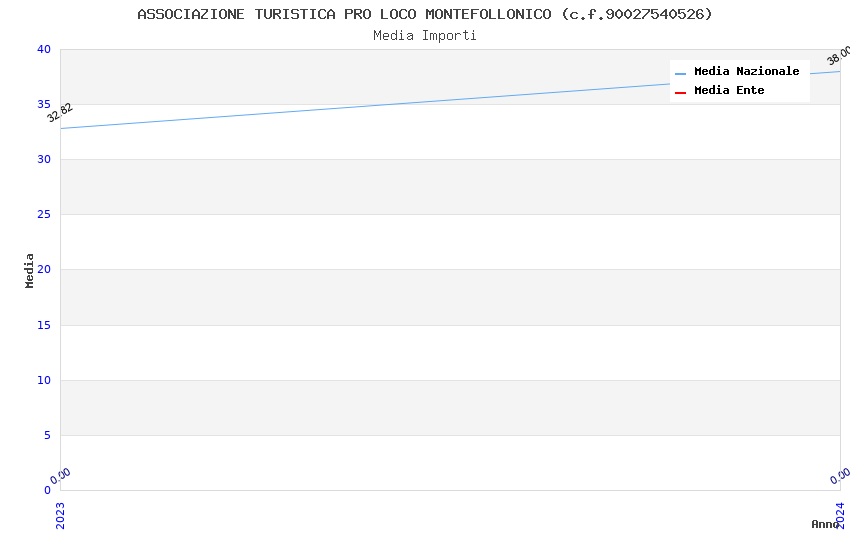
Task: Click the y-axis value 25
Action: coord(44,215)
